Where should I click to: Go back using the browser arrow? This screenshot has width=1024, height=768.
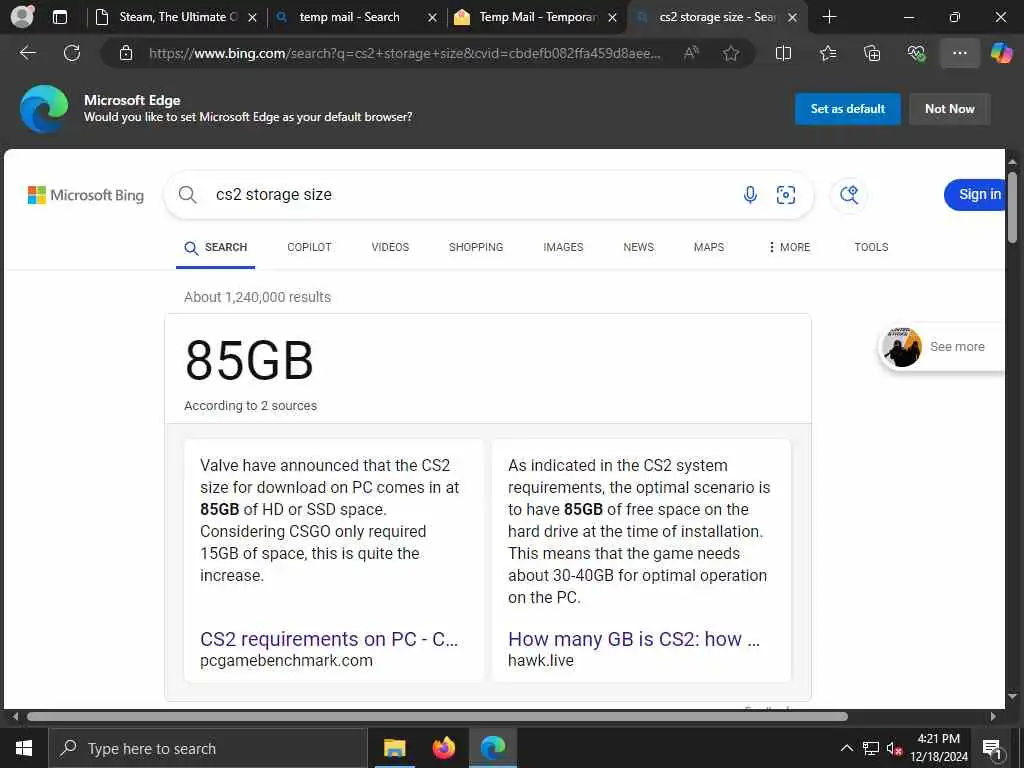click(27, 53)
